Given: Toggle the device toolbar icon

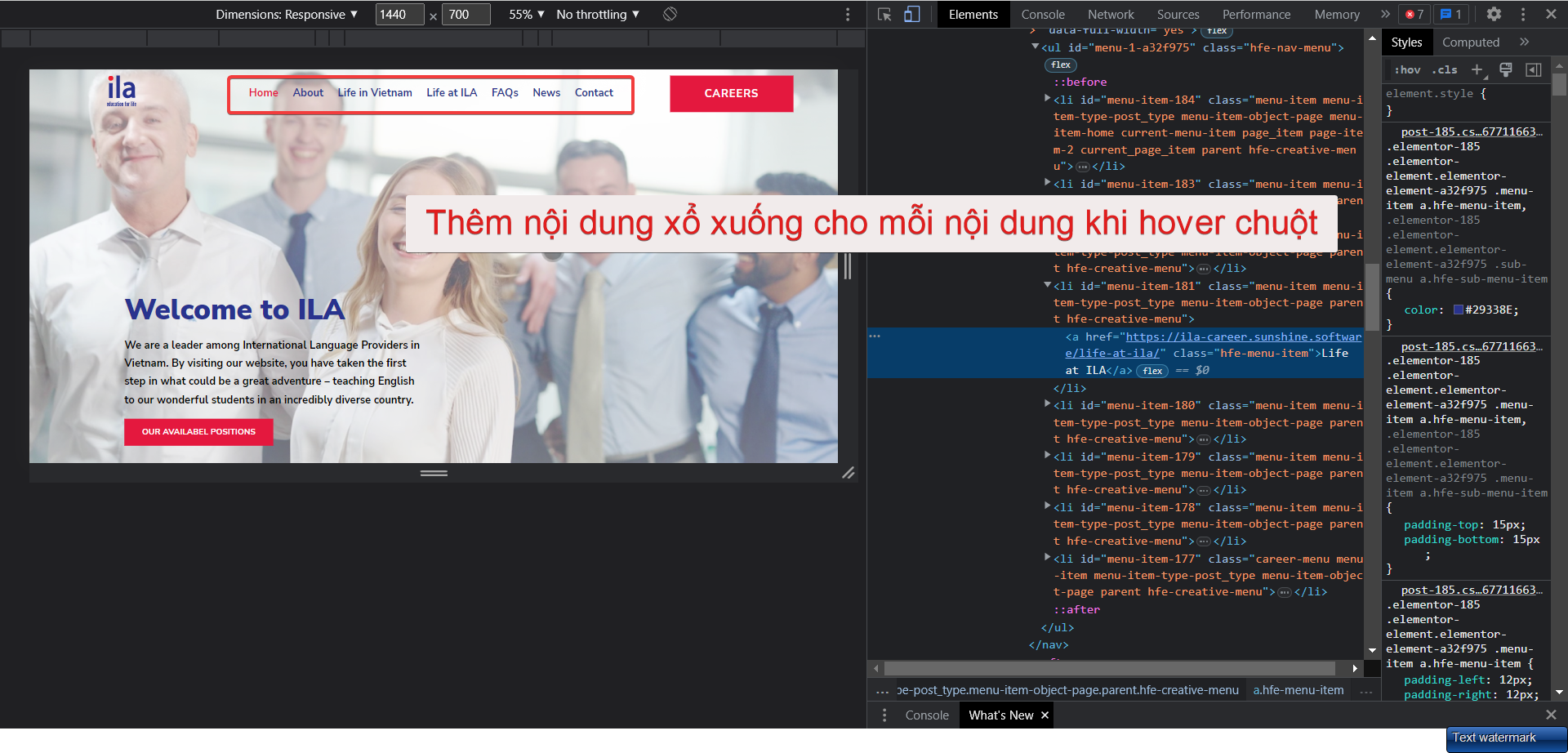Looking at the screenshot, I should pyautogui.click(x=912, y=14).
